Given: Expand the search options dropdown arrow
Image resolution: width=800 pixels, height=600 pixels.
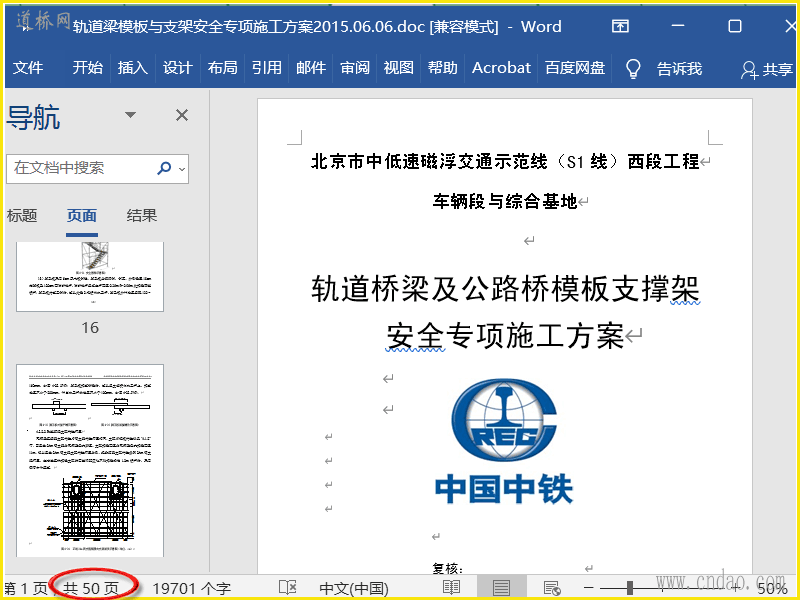Looking at the screenshot, I should pos(182,168).
